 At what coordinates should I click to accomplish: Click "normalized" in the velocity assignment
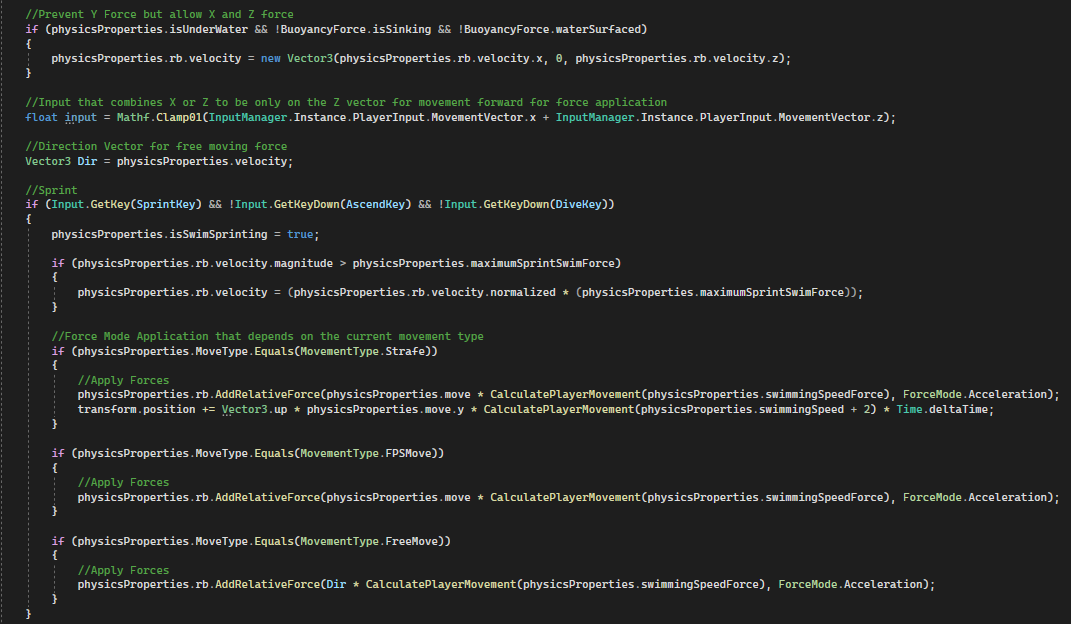tap(523, 292)
